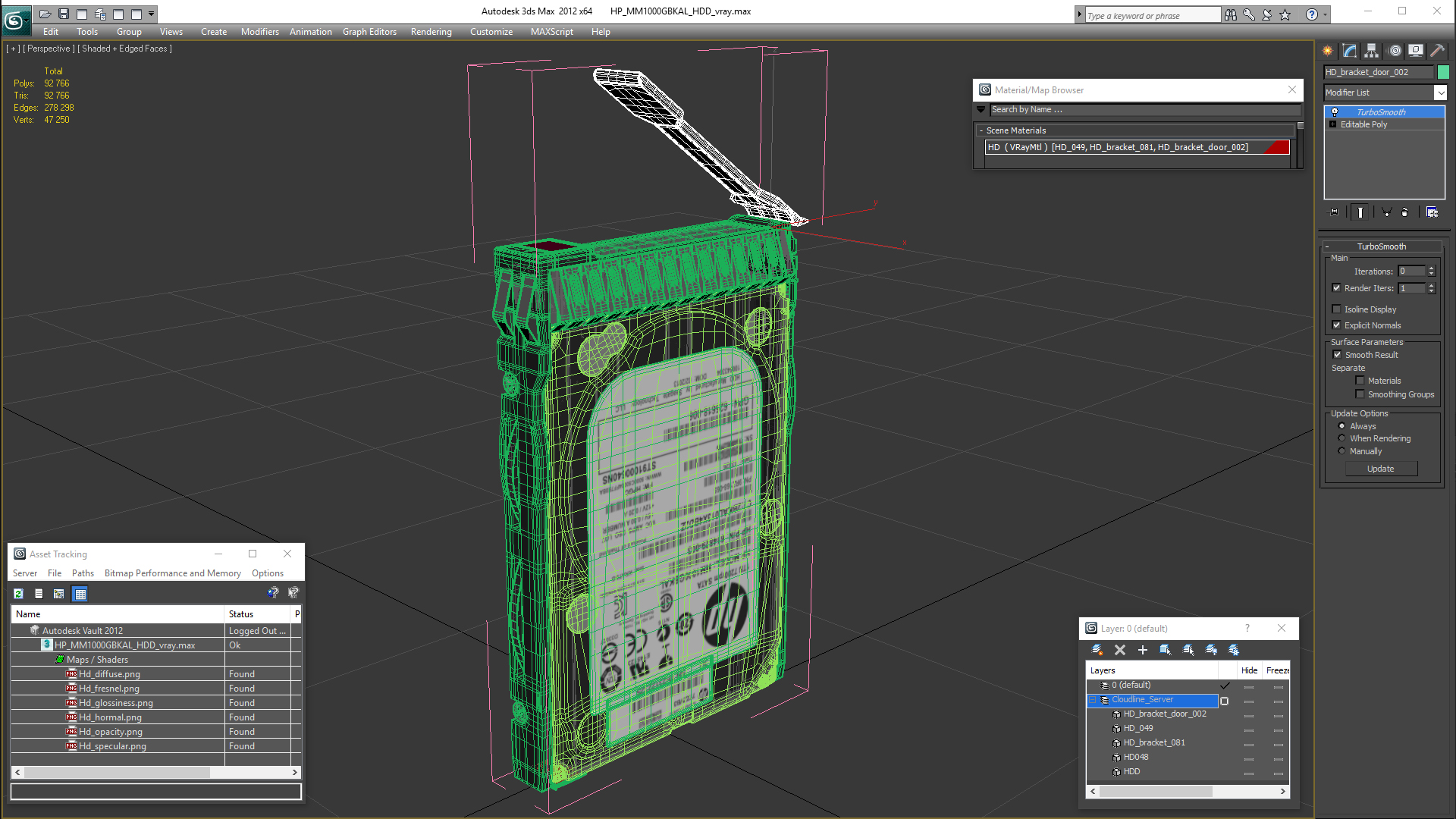This screenshot has width=1456, height=819.
Task: Open Material/Map Browser options arrow
Action: coord(981,110)
